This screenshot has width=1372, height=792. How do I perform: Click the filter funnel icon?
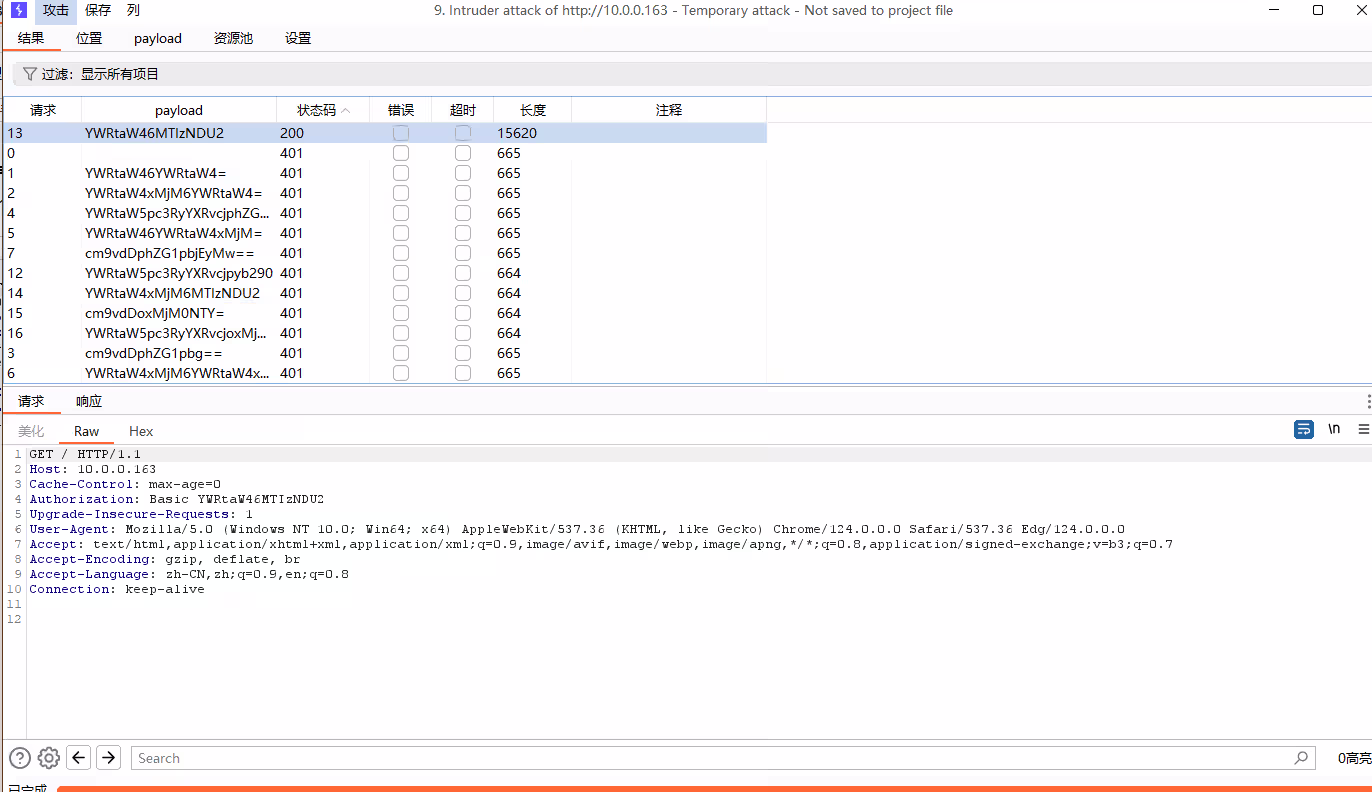pos(29,74)
